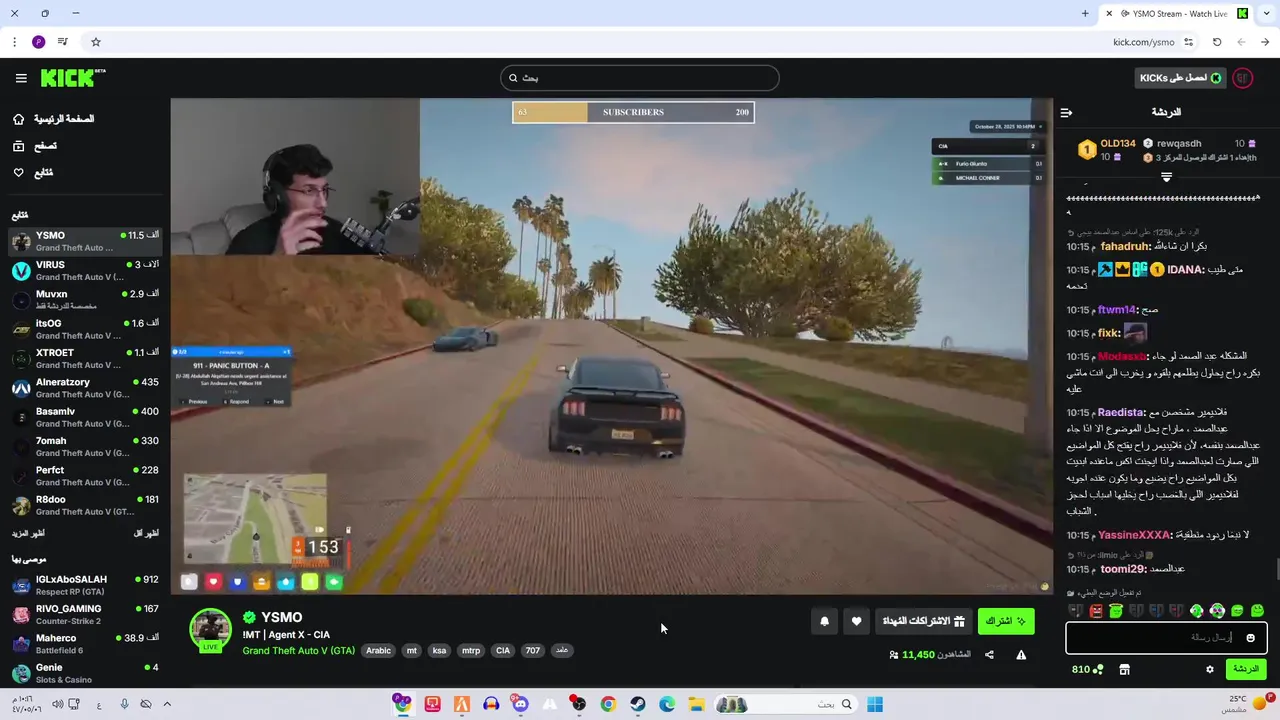Viewport: 1280px width, 720px height.
Task: Select Basamlv in the followed list
Action: click(x=85, y=417)
